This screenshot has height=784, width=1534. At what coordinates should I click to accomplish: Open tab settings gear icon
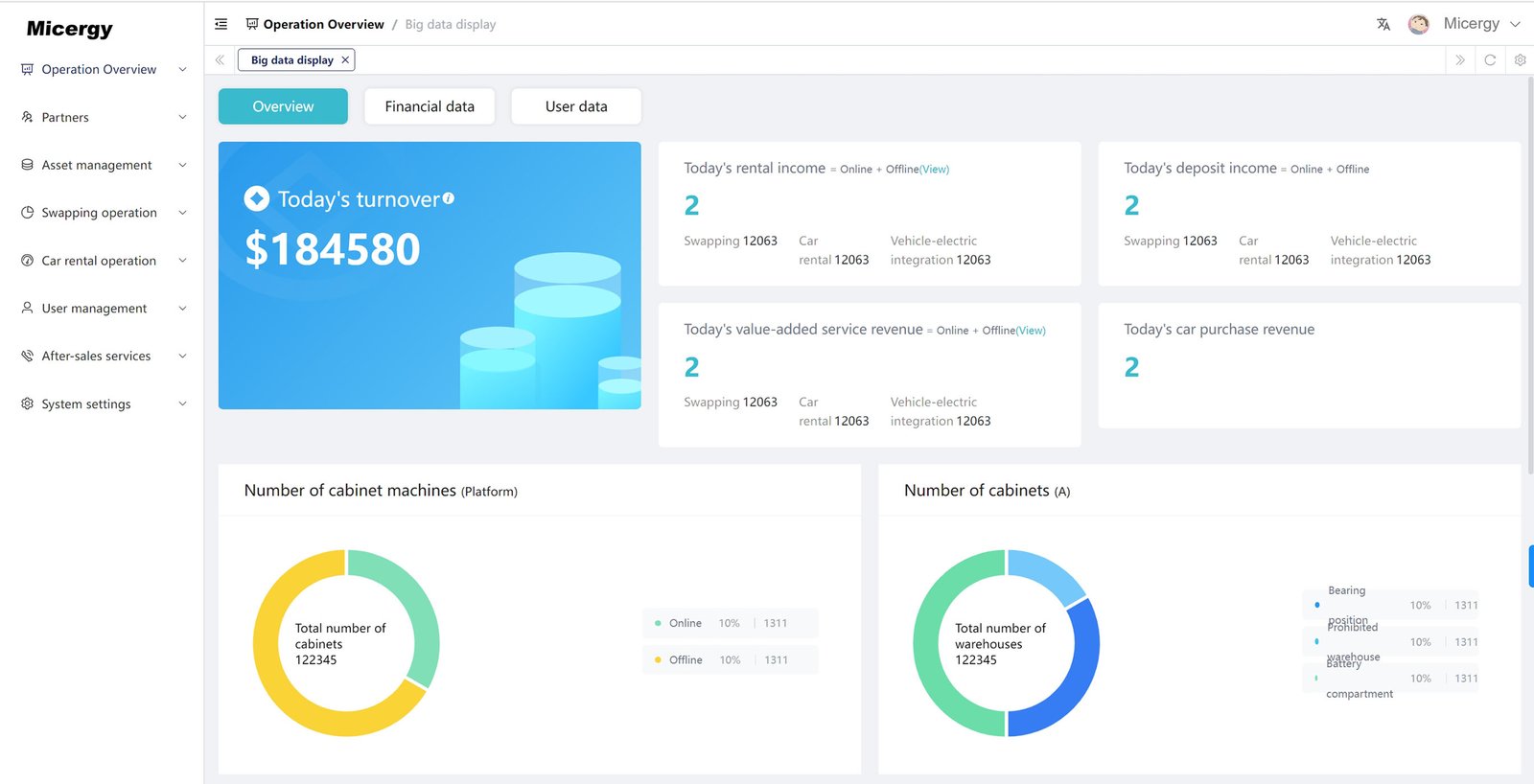(x=1520, y=59)
